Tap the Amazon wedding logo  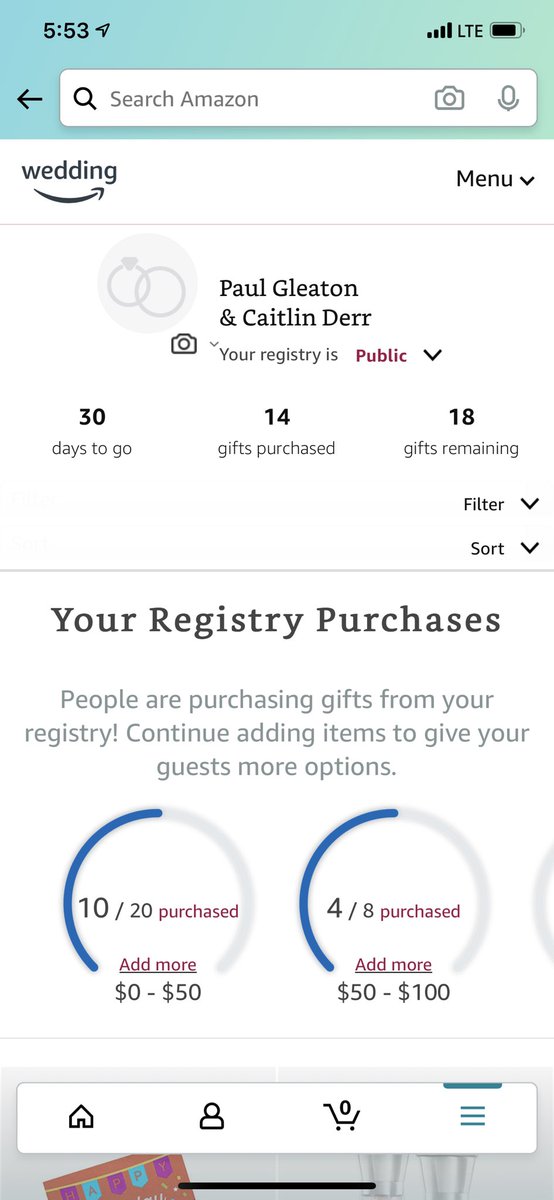tap(69, 180)
